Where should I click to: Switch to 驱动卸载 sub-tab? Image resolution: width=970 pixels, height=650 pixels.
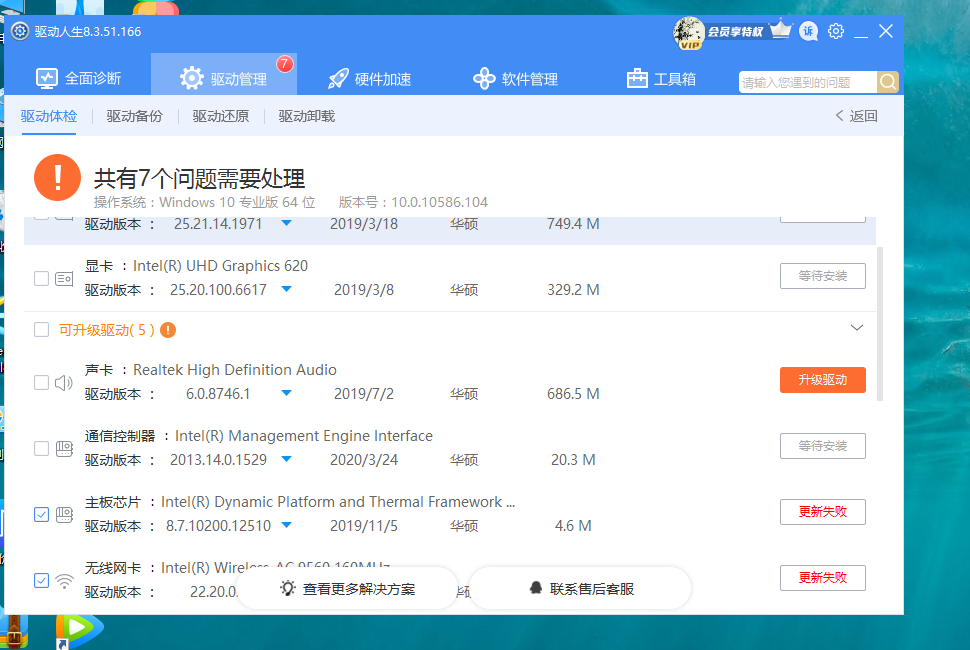pyautogui.click(x=306, y=116)
